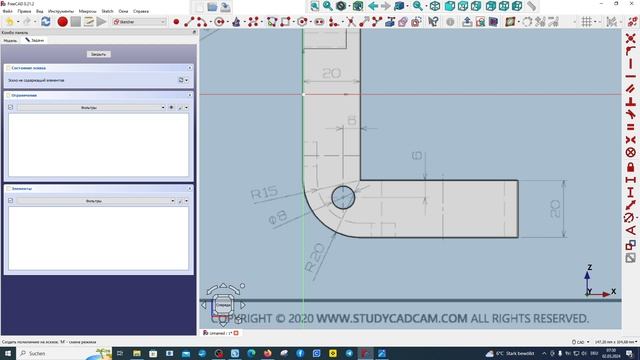
Task: Toggle the constraints list master checkbox
Action: tap(11, 108)
